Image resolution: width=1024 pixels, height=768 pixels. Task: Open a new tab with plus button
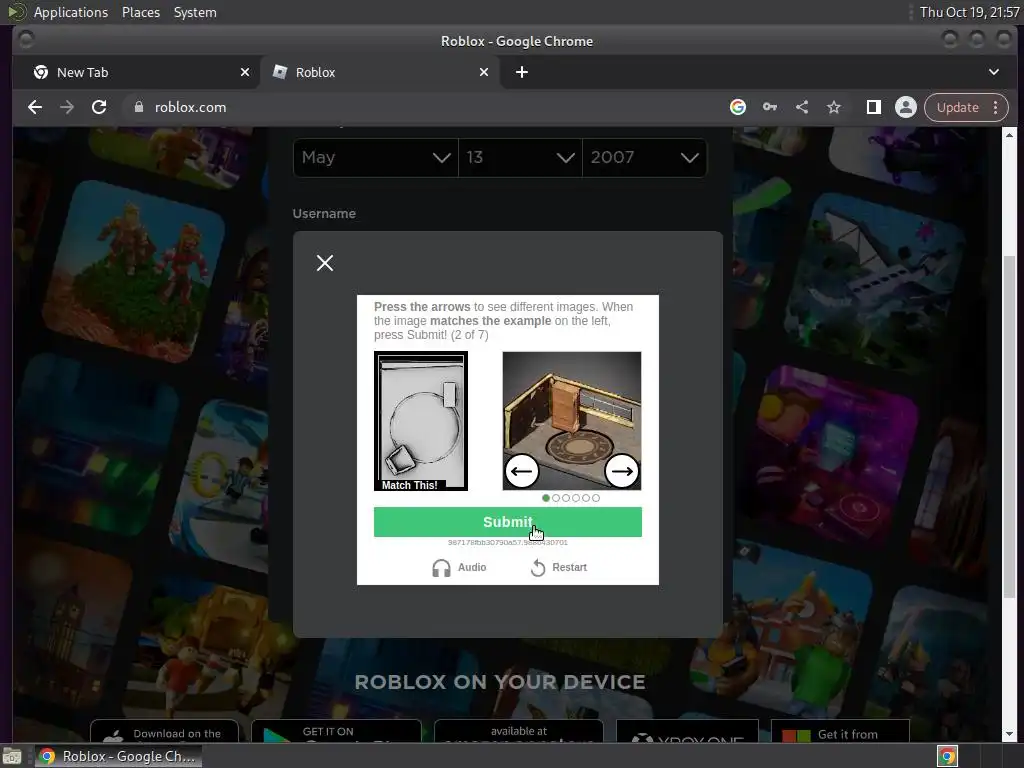point(522,72)
